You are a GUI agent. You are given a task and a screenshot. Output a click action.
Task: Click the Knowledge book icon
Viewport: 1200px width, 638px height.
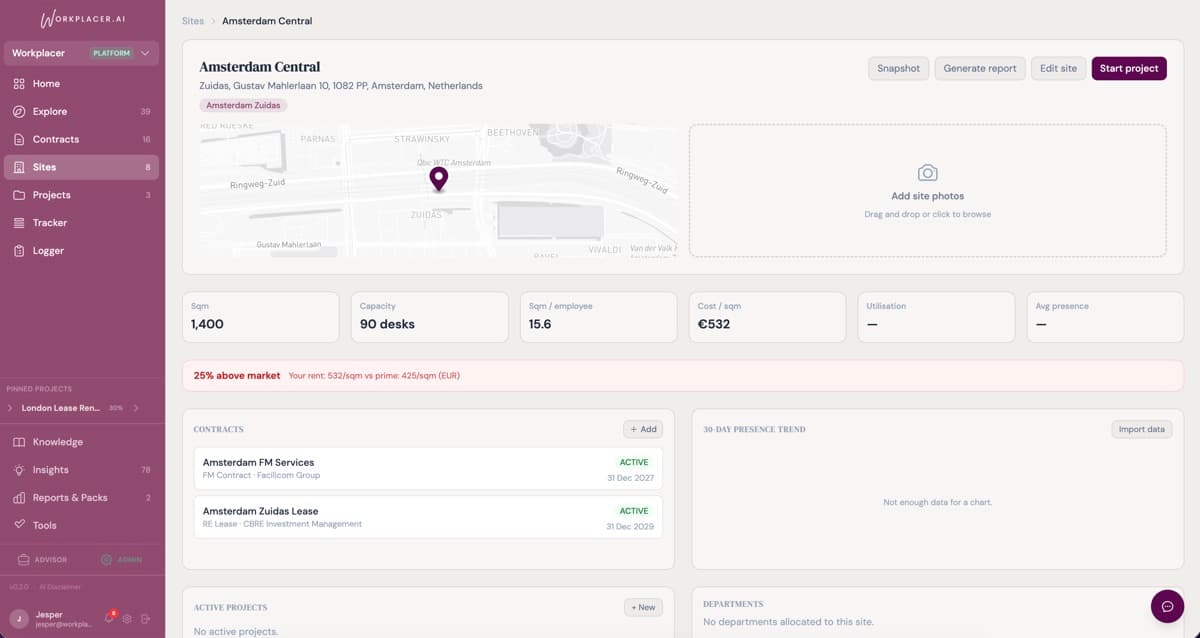tap(19, 442)
